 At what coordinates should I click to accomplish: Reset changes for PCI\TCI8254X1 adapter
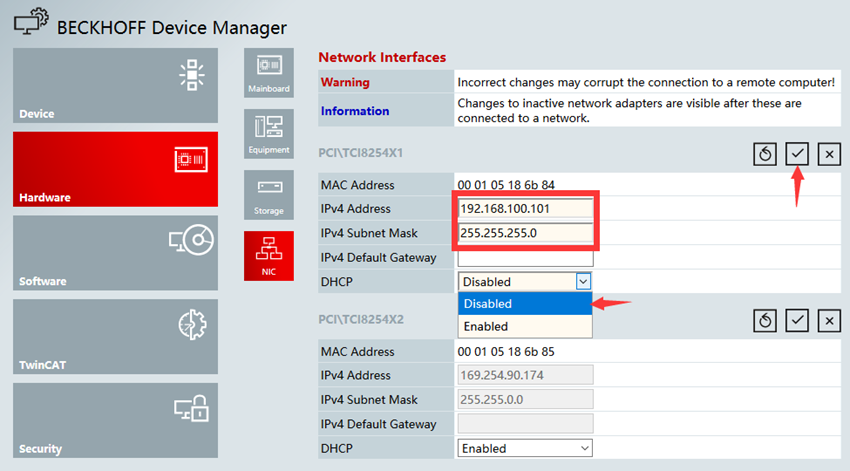tap(765, 154)
